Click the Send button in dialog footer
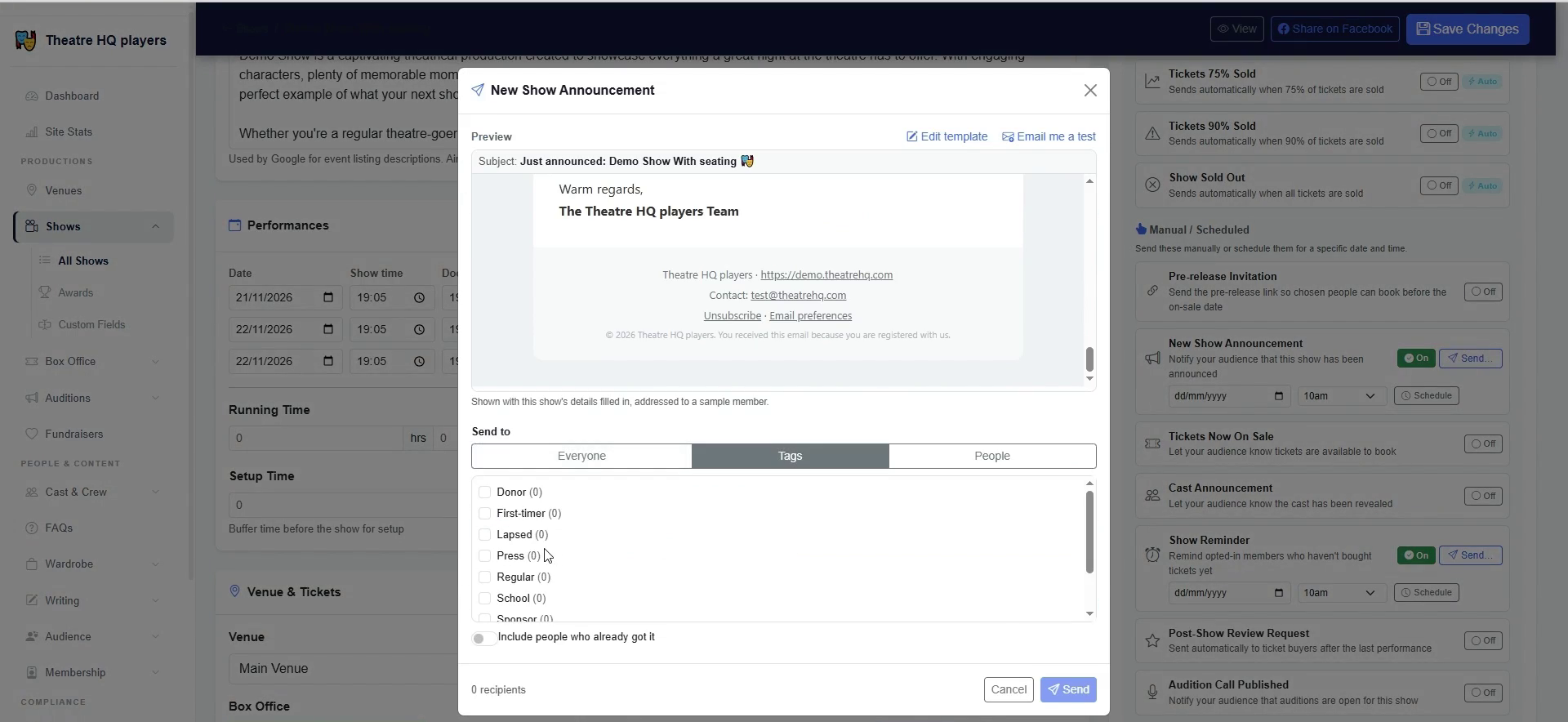1568x722 pixels. pyautogui.click(x=1068, y=689)
